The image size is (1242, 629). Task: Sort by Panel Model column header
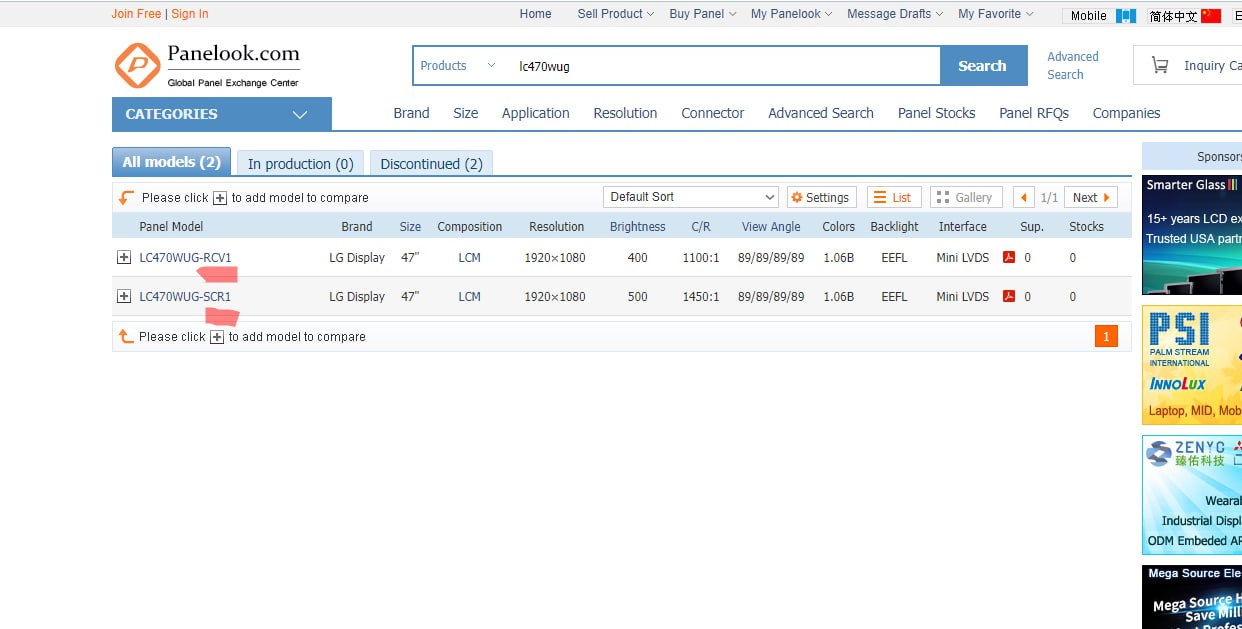tap(171, 227)
